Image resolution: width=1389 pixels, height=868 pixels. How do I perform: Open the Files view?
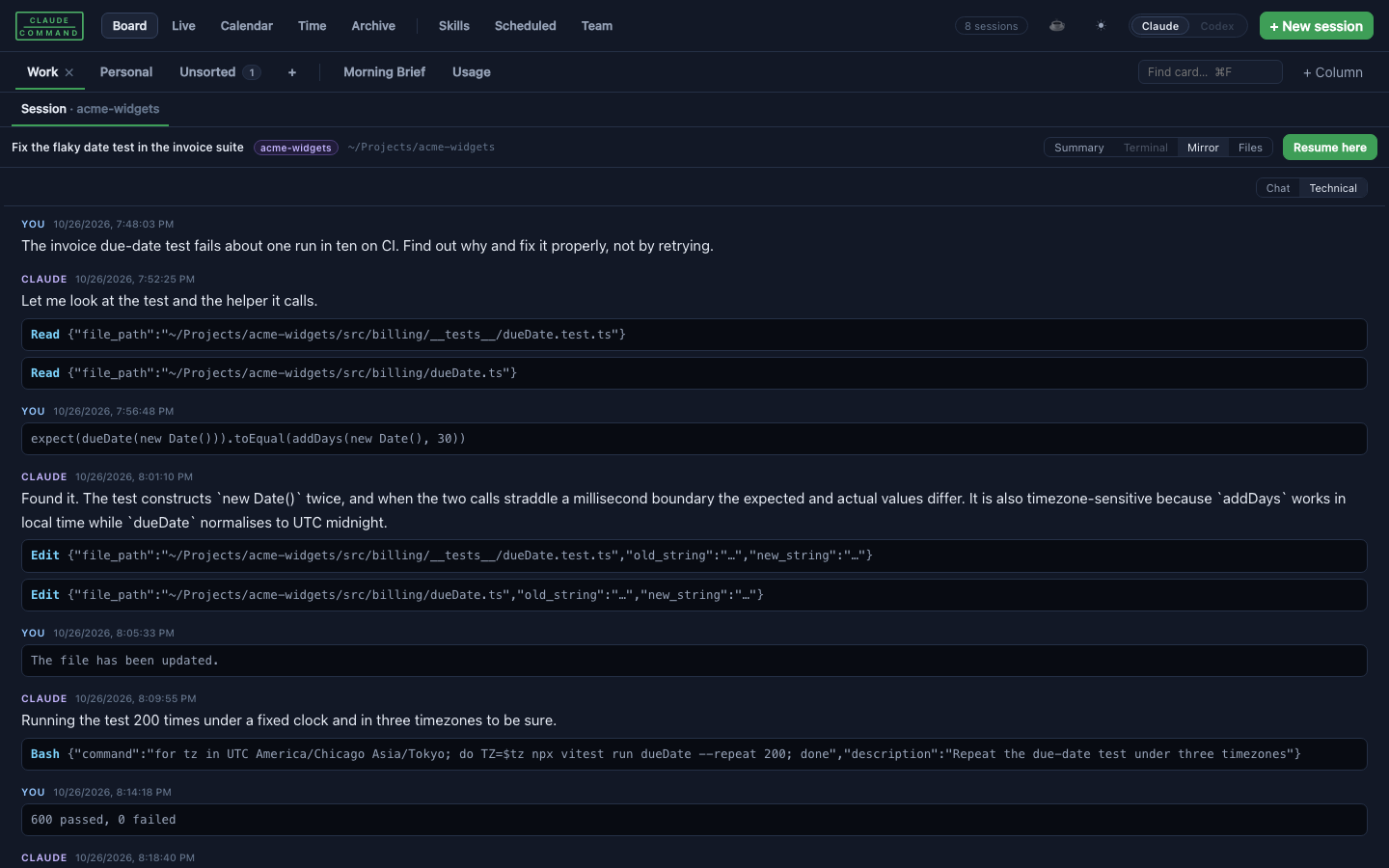(x=1250, y=148)
